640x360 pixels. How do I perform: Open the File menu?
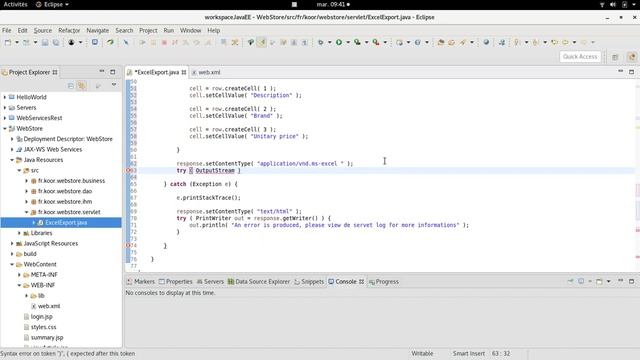point(7,31)
